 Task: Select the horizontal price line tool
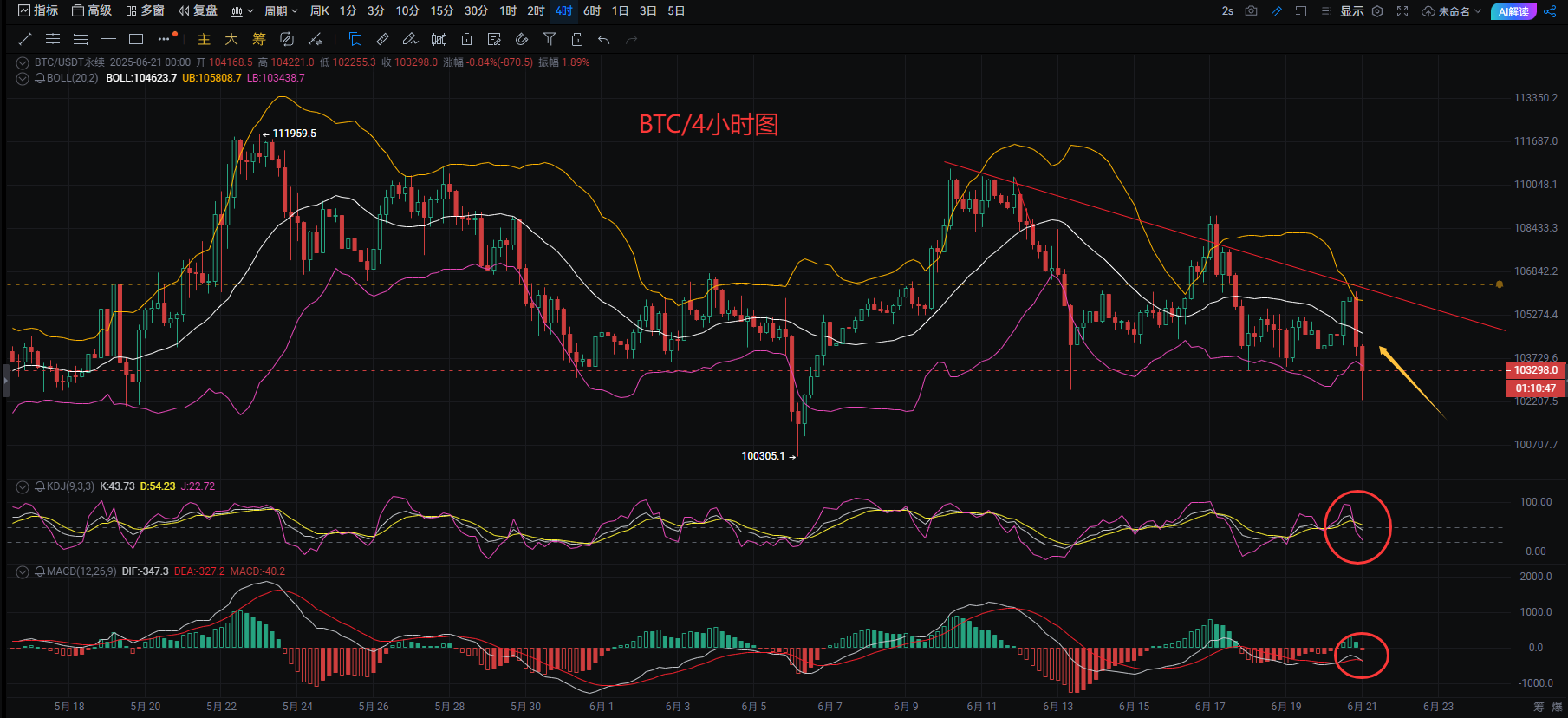tap(108, 39)
